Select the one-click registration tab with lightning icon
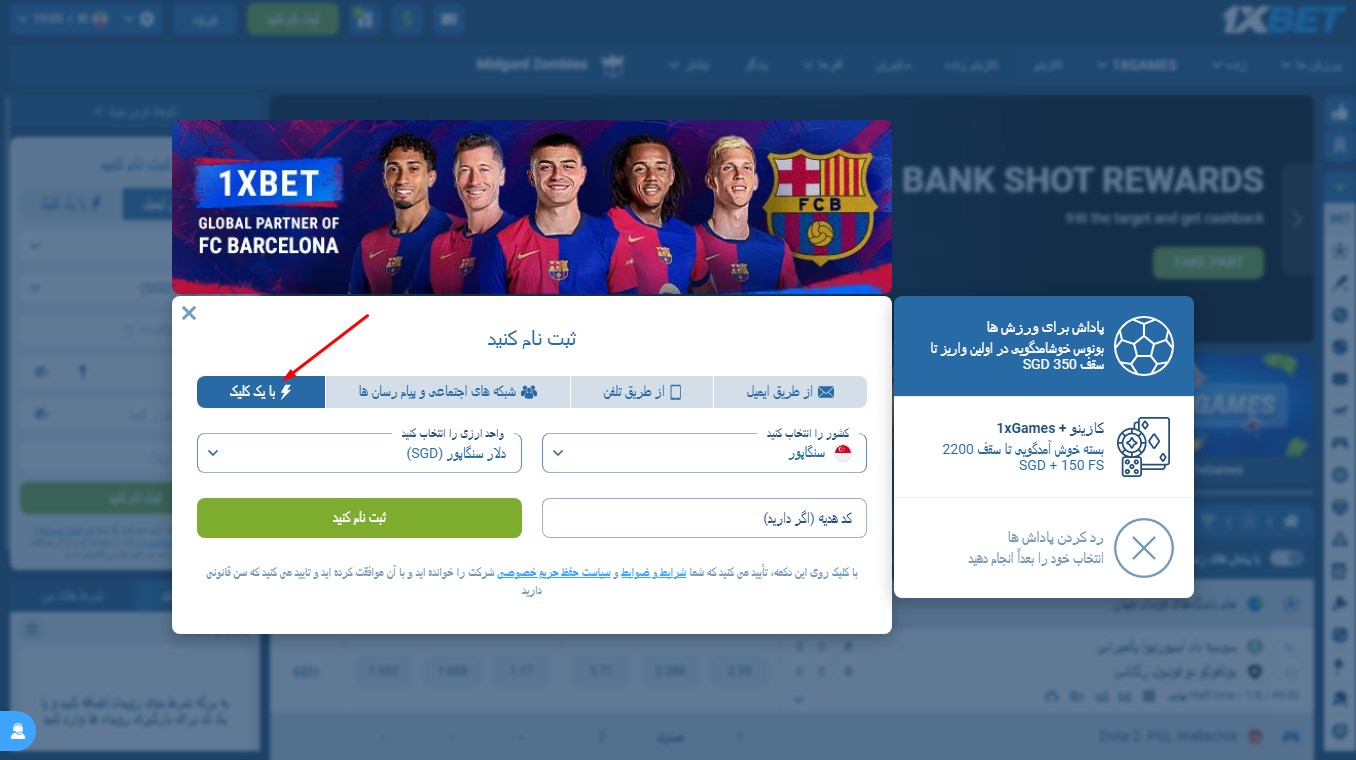 click(261, 392)
